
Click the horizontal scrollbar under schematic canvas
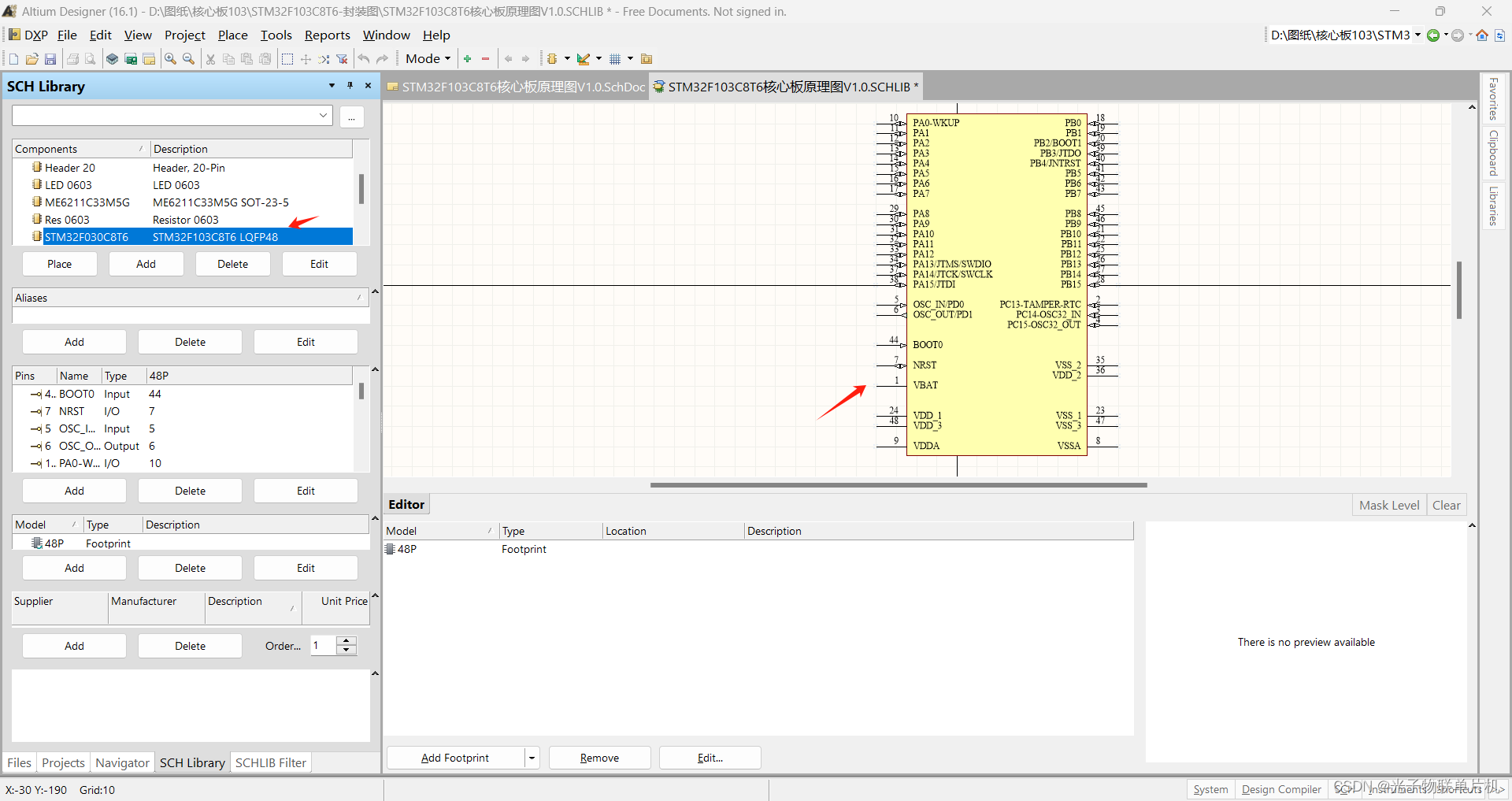(899, 485)
